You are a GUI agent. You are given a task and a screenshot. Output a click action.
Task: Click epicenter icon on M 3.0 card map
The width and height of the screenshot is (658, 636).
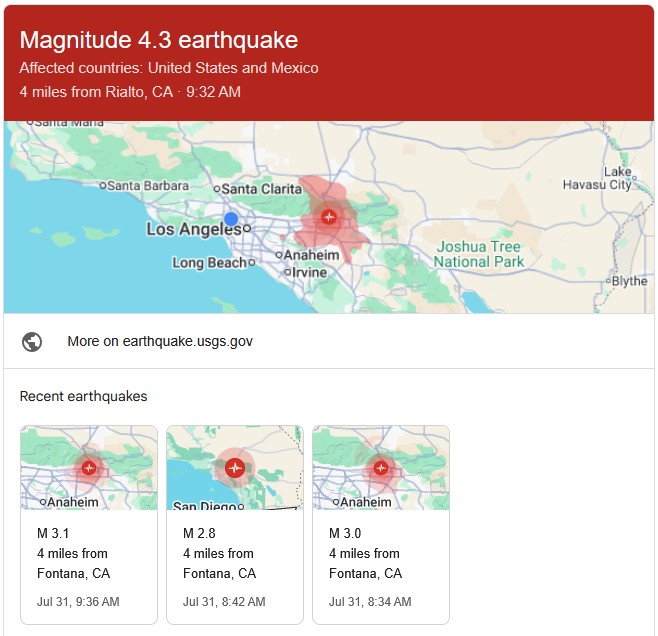pos(381,467)
